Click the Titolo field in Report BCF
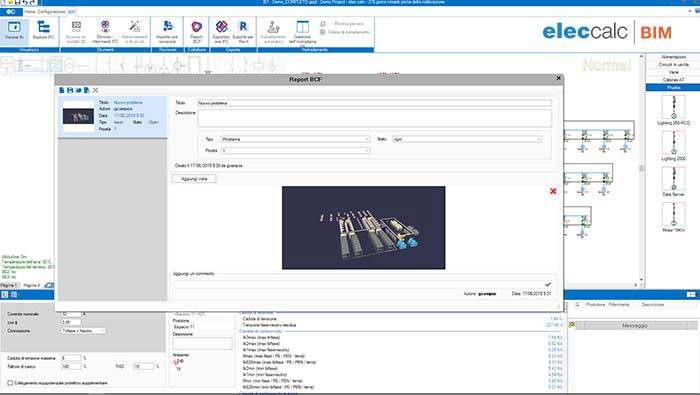Viewport: 700px width, 395px height. [375, 103]
